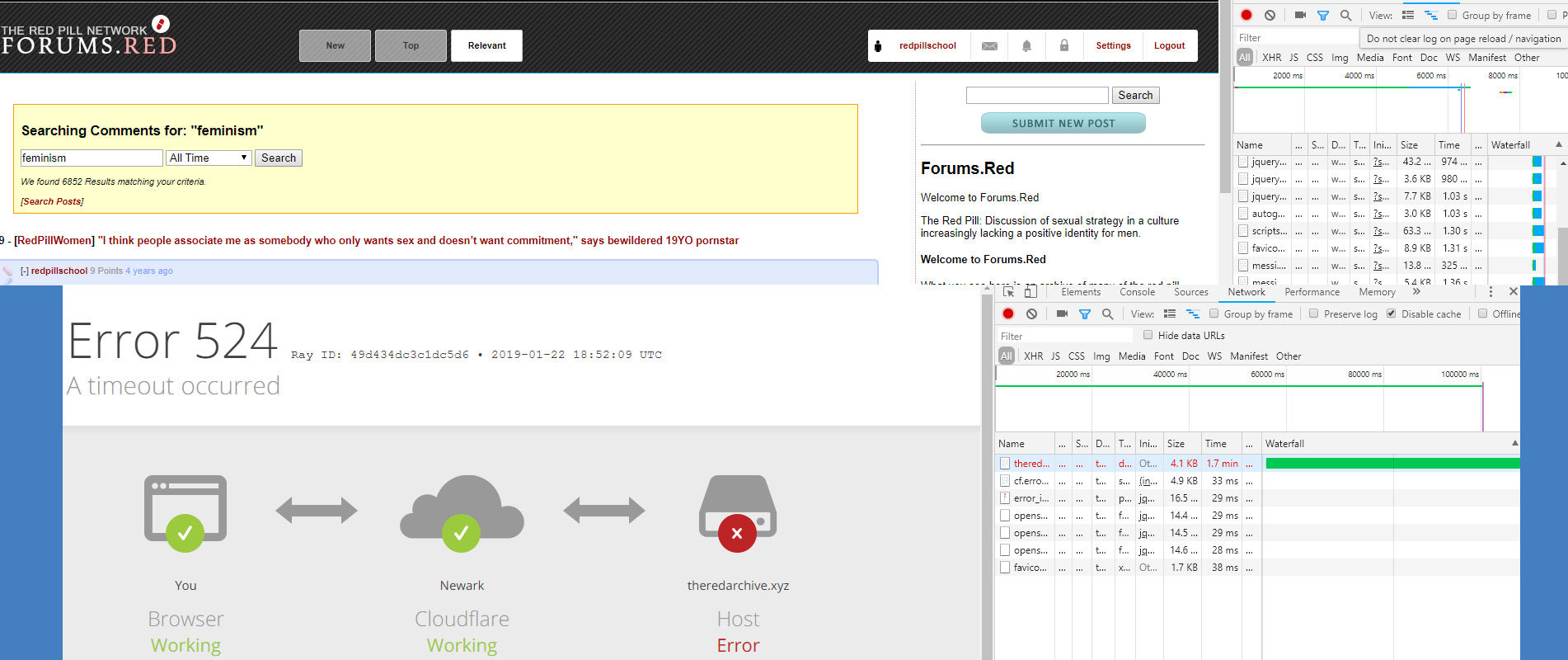Toggle screenshot capture in upper DevTools toolbar

[x=1300, y=15]
